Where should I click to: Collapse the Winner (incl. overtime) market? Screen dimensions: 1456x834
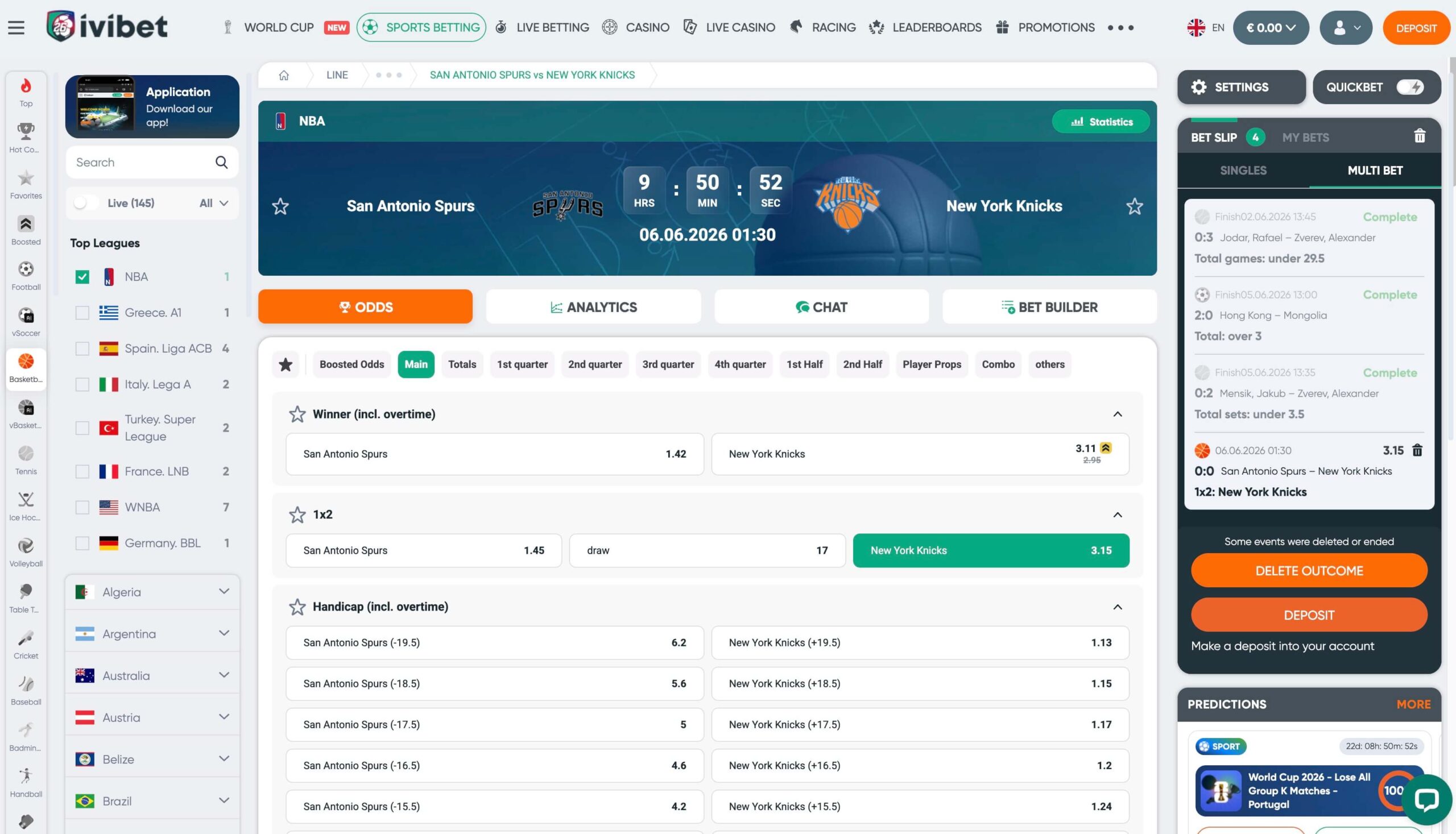1118,414
